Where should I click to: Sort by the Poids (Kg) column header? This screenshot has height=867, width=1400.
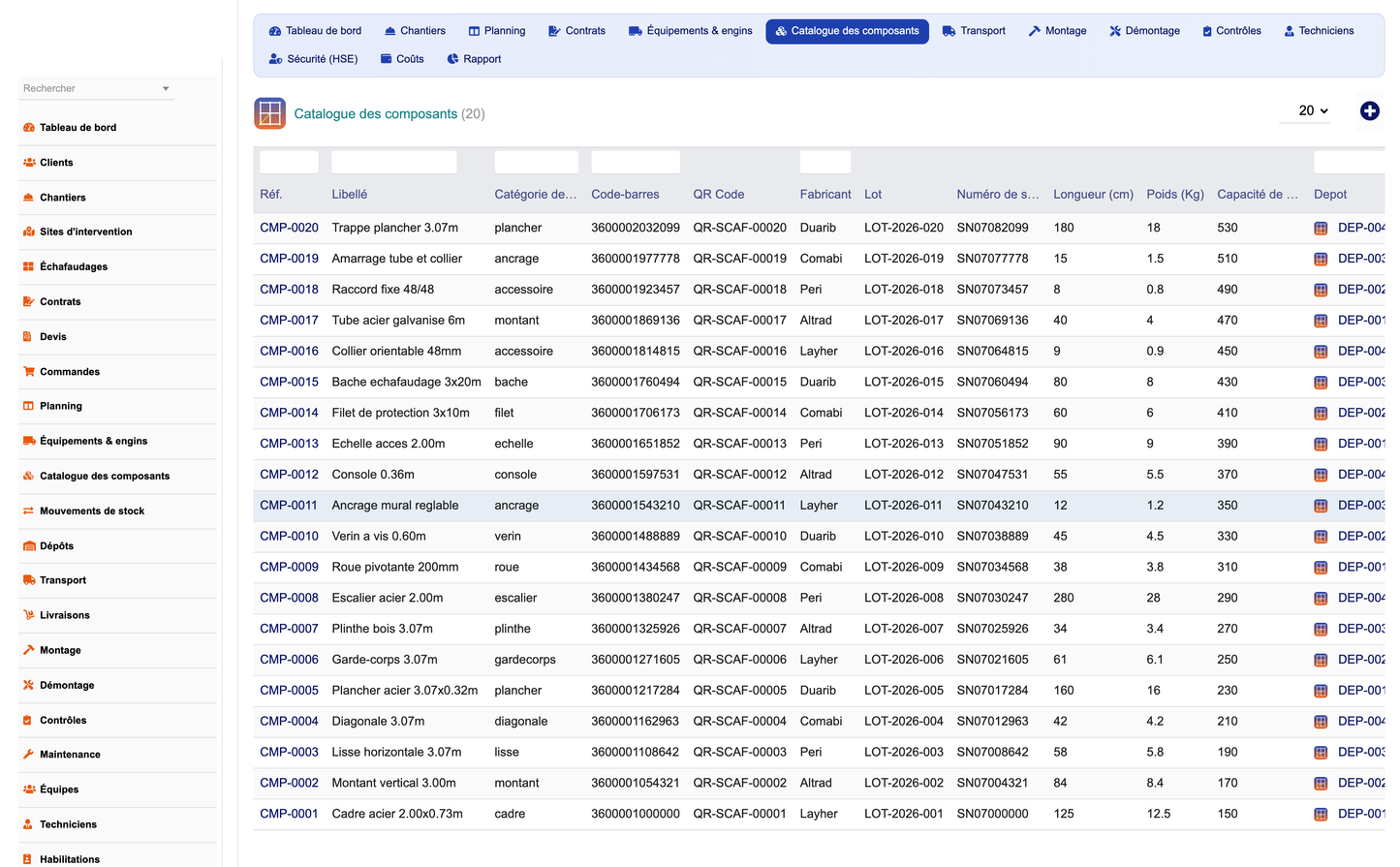pos(1175,195)
